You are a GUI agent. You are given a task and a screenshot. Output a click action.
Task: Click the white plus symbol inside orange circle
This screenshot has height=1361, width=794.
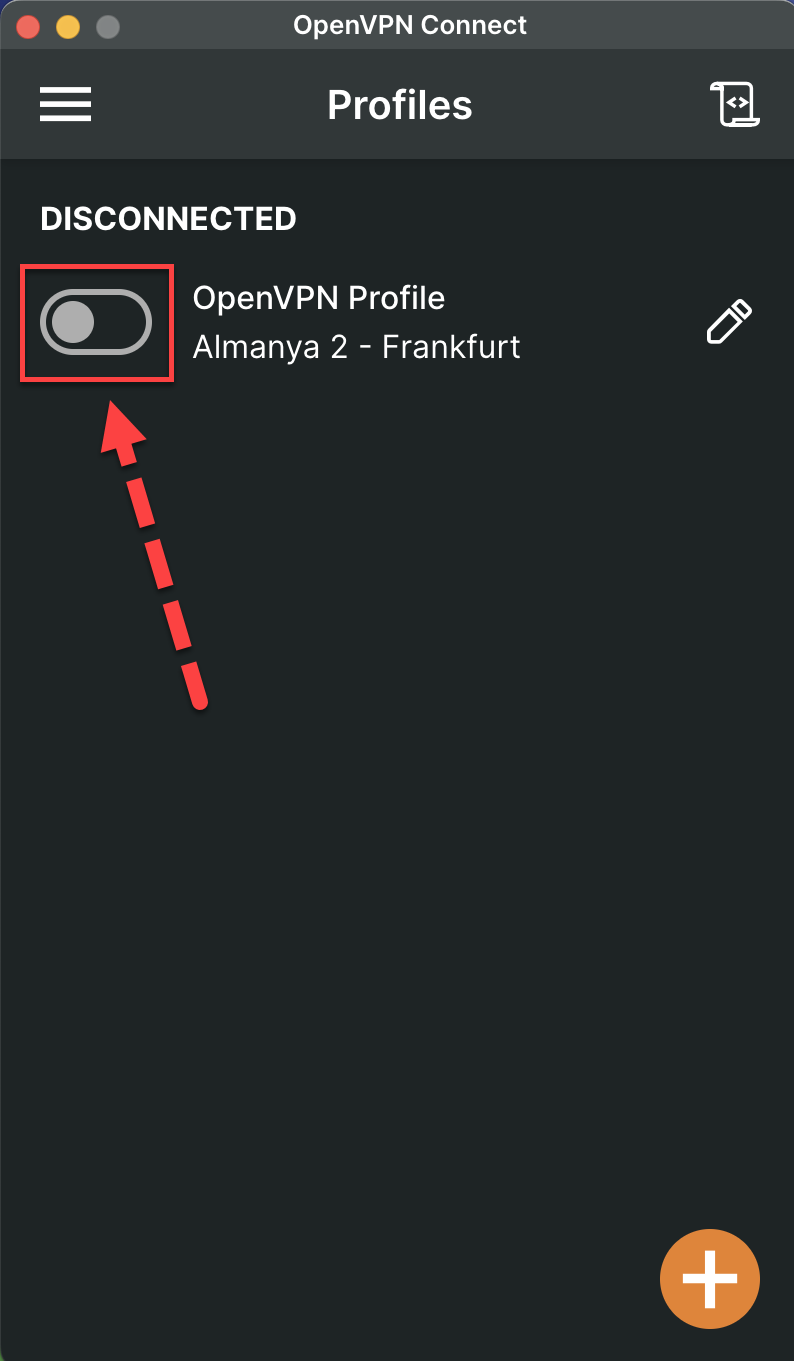(710, 1278)
